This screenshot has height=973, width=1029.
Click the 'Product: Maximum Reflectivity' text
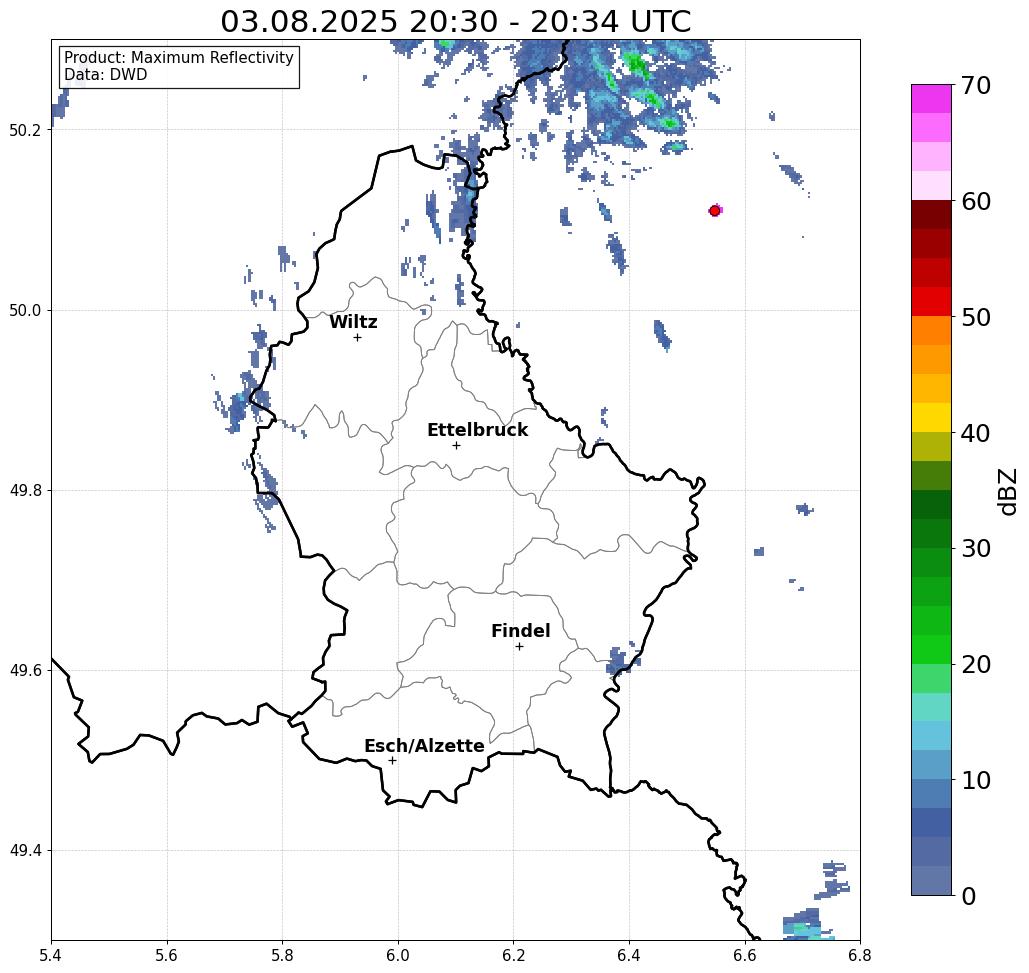(178, 58)
